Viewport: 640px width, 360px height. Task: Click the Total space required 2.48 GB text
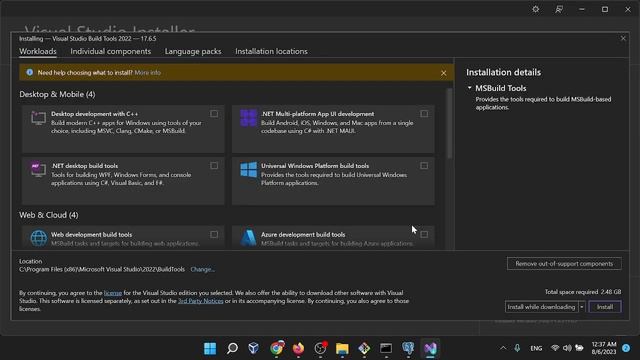point(583,292)
